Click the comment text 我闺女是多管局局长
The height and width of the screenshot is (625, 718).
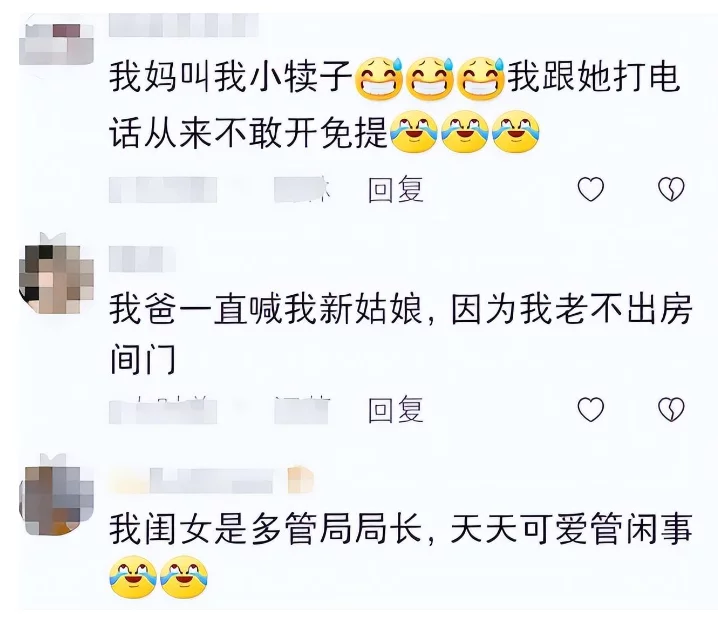point(266,530)
